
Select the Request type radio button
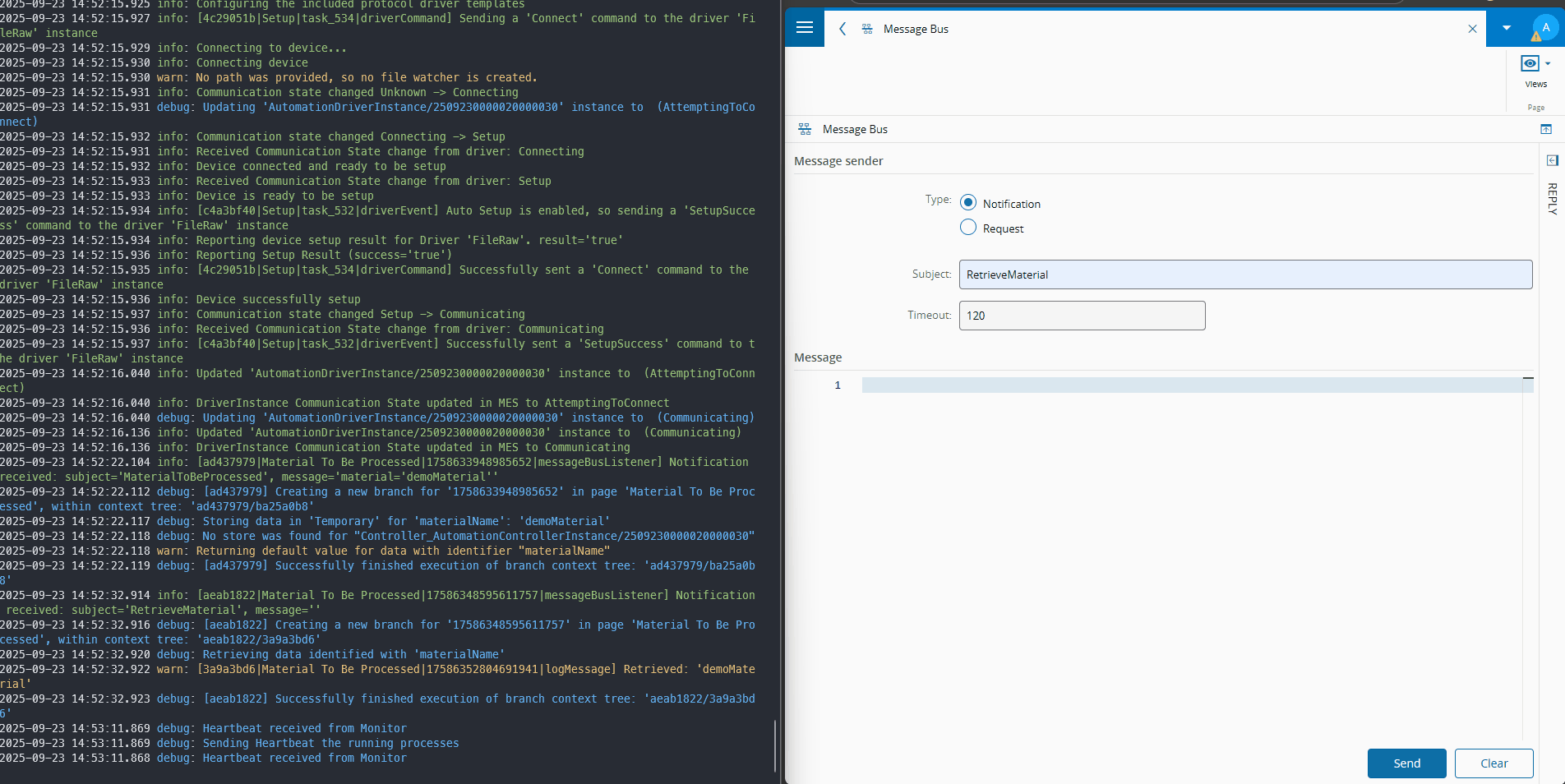coord(968,228)
